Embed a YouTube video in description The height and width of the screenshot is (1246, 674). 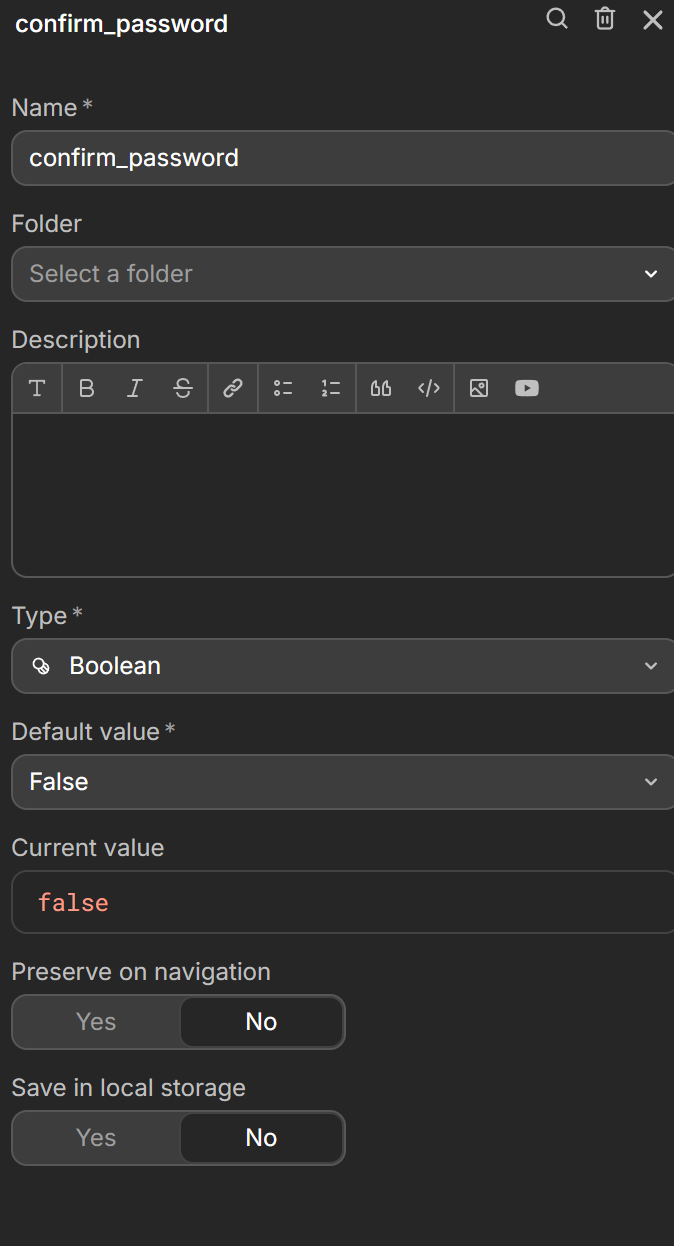pyautogui.click(x=527, y=389)
